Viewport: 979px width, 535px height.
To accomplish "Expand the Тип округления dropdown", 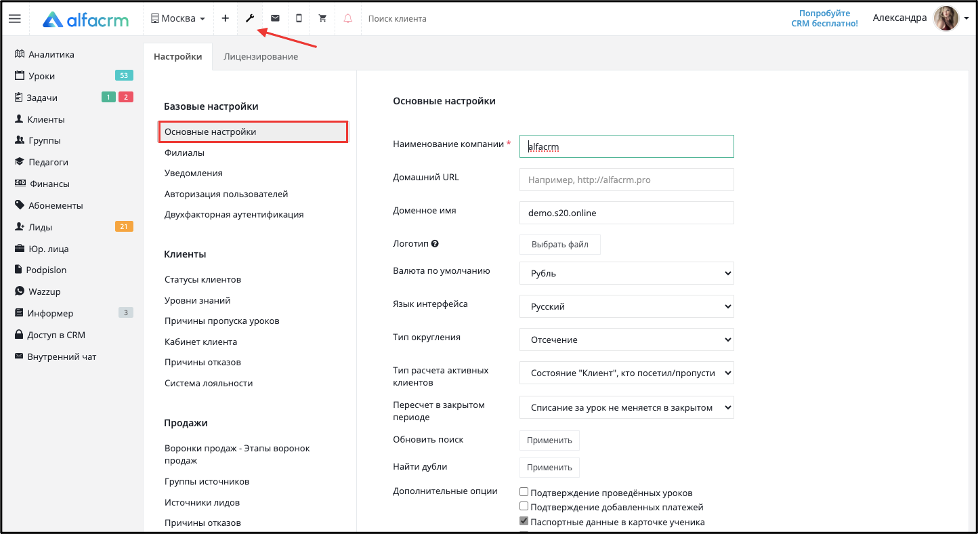I will point(626,340).
